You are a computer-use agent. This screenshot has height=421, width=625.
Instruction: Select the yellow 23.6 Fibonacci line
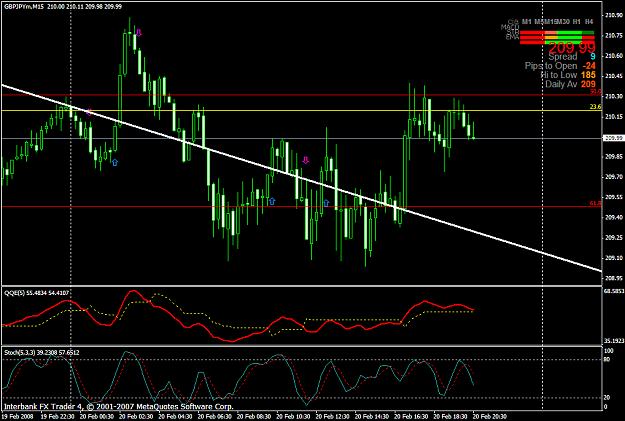[x=301, y=110]
